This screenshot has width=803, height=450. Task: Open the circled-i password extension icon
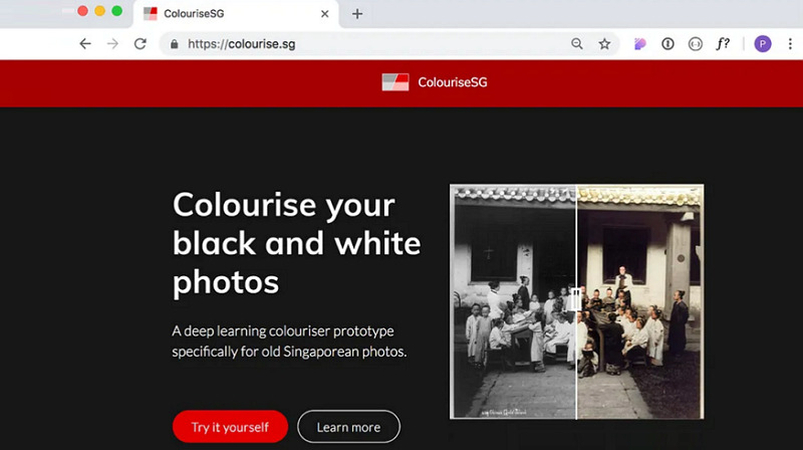tap(667, 44)
